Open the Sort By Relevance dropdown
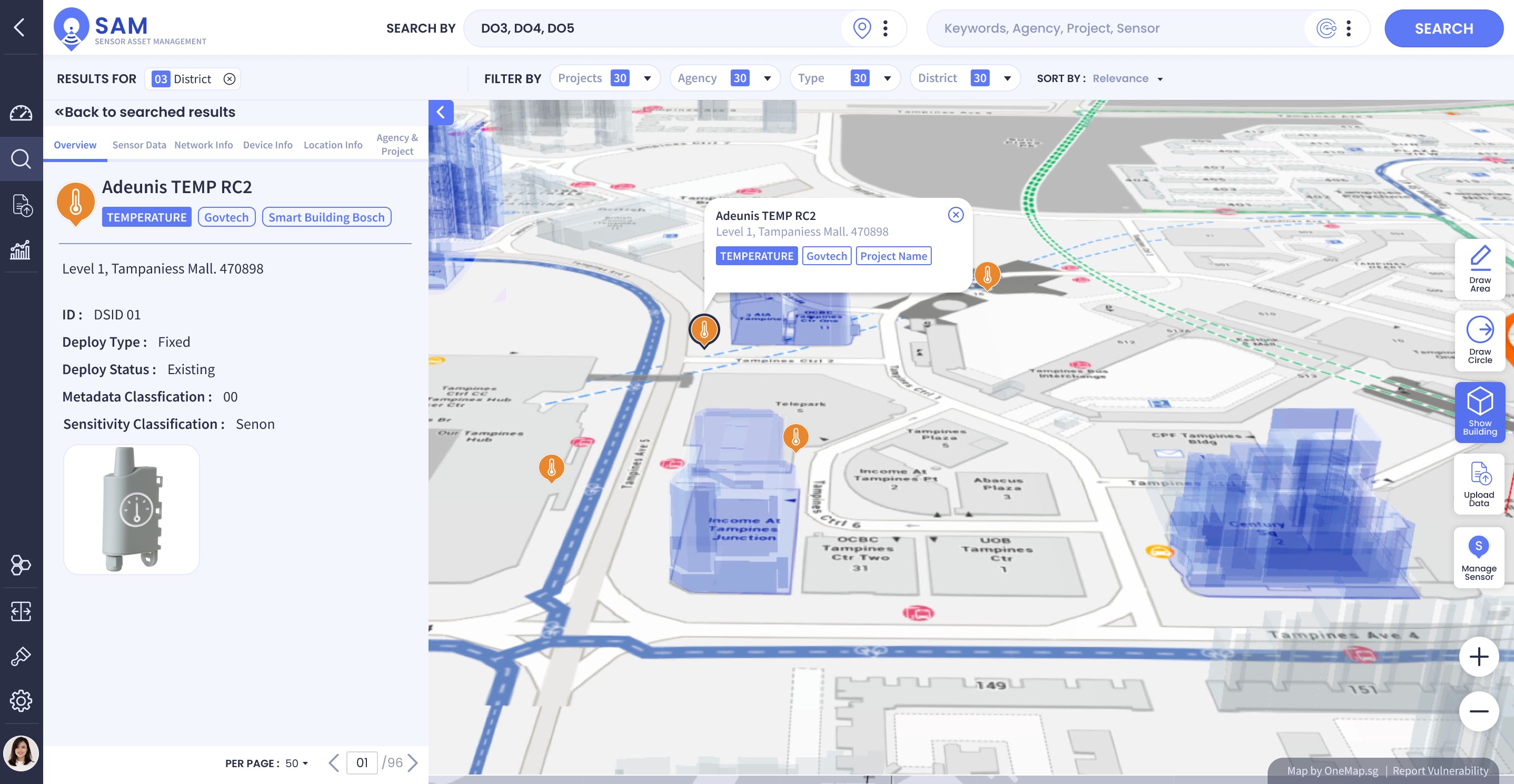 click(x=1127, y=78)
